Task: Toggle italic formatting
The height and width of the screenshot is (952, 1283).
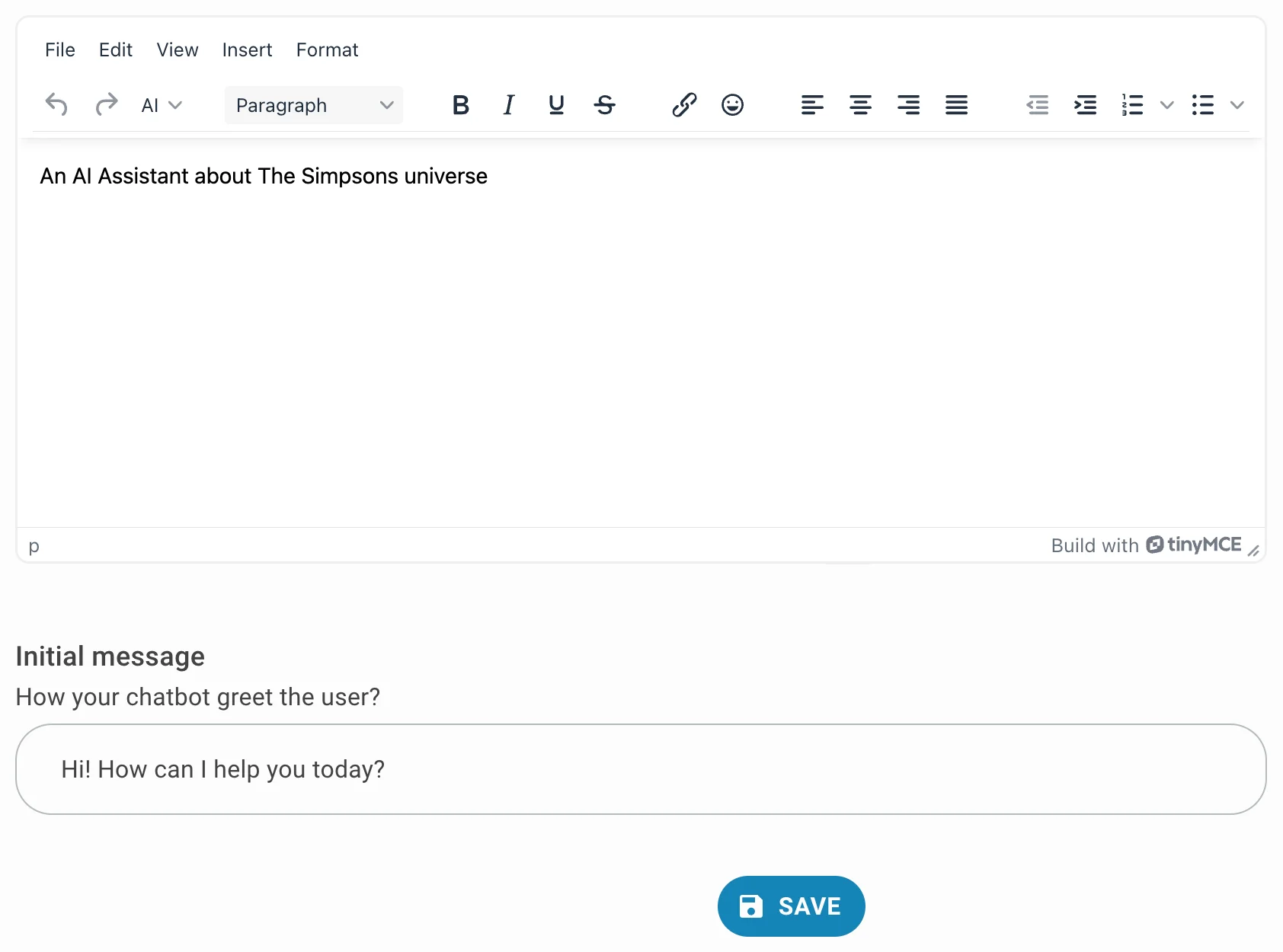Action: coord(509,105)
